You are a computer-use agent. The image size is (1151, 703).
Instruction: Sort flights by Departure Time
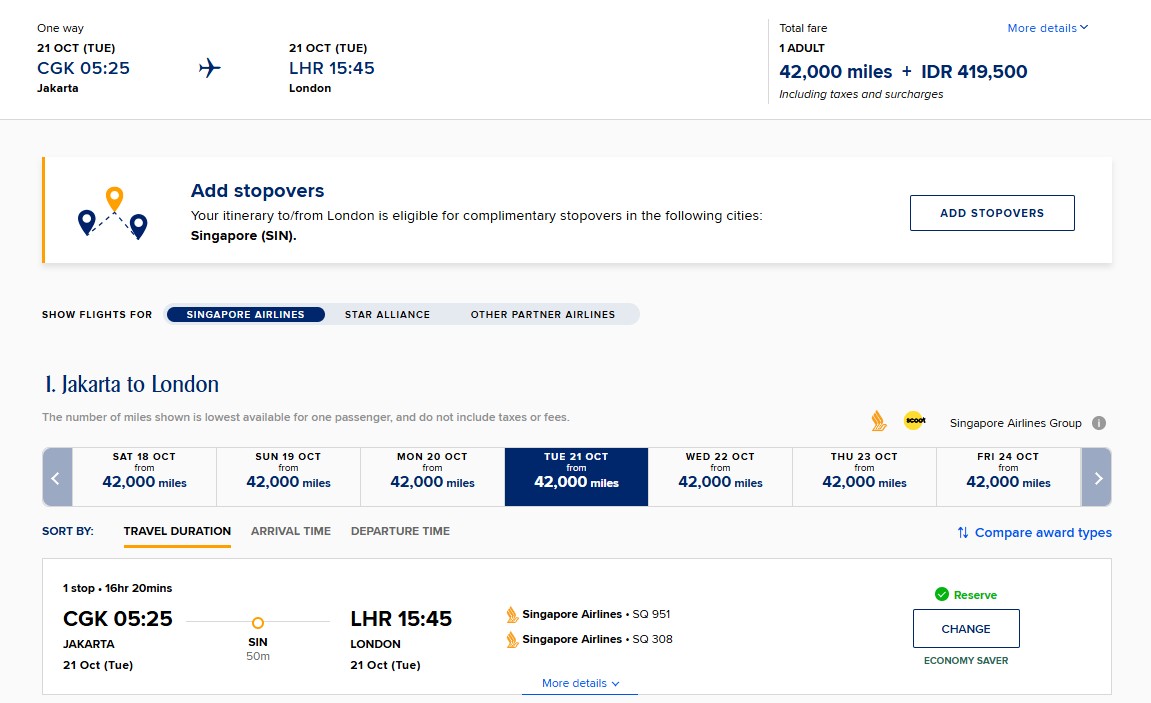click(400, 531)
